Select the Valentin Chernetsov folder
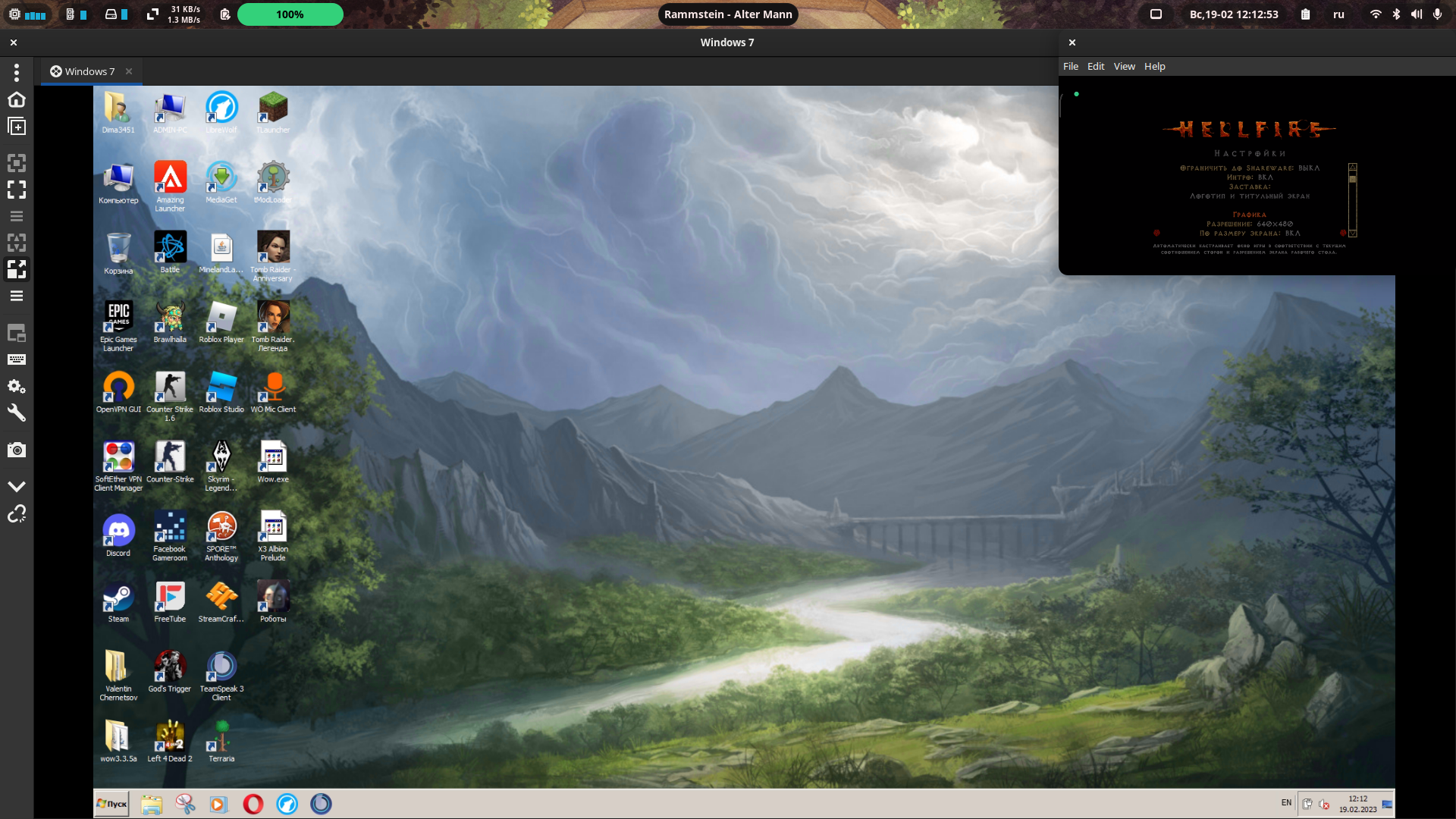The image size is (1456, 819). pos(118,676)
